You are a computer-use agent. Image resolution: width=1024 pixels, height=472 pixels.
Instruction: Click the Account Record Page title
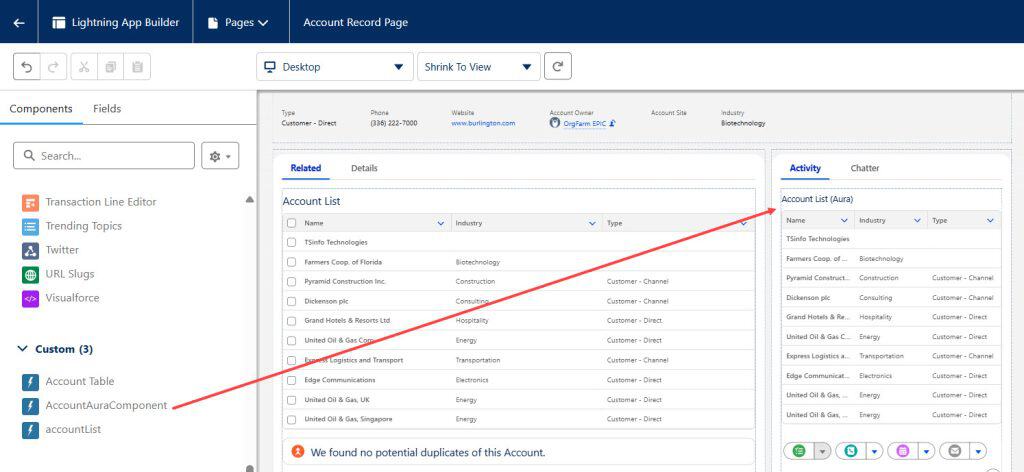[x=356, y=22]
